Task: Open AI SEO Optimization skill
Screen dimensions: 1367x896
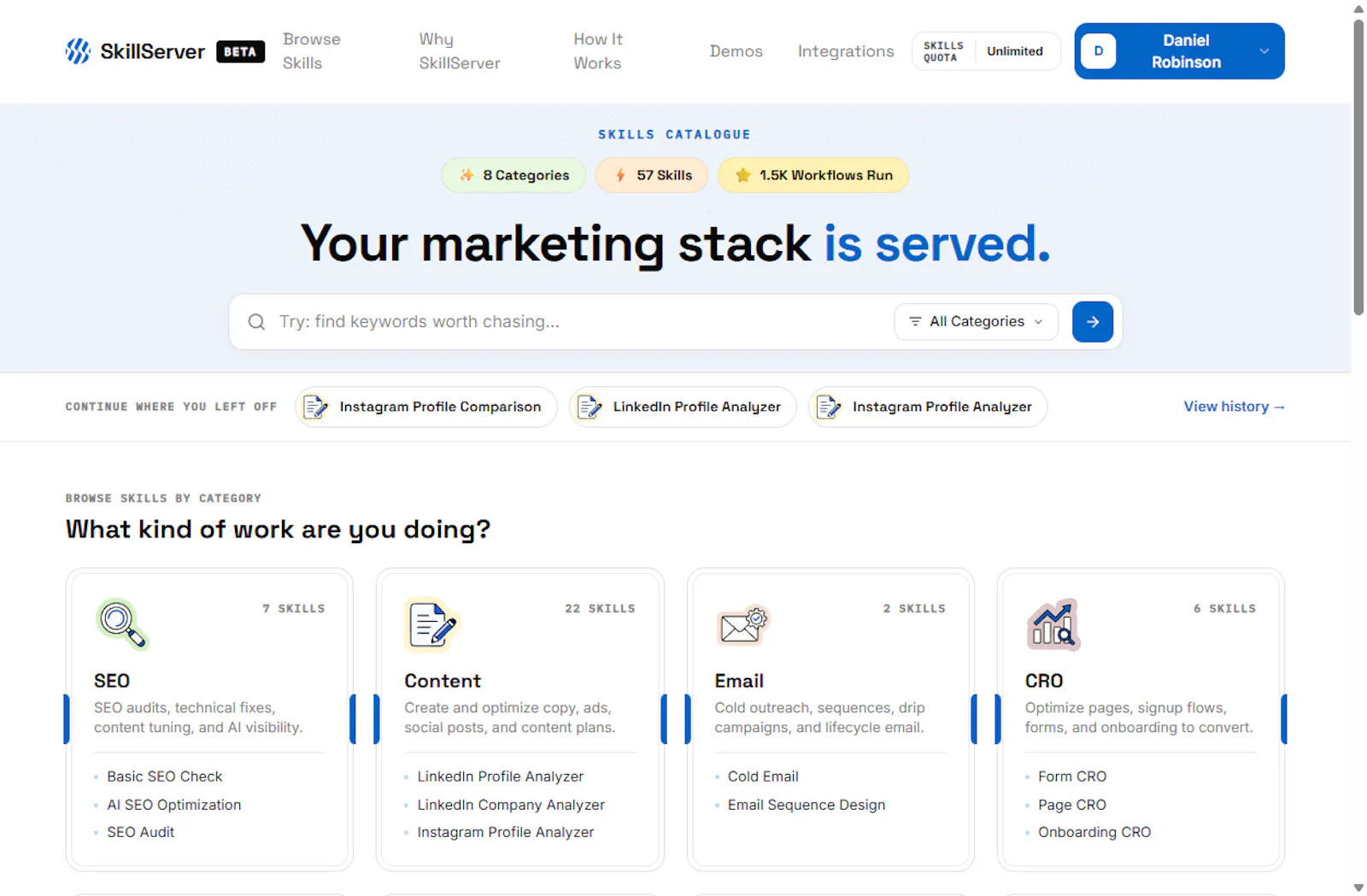Action: 174,805
